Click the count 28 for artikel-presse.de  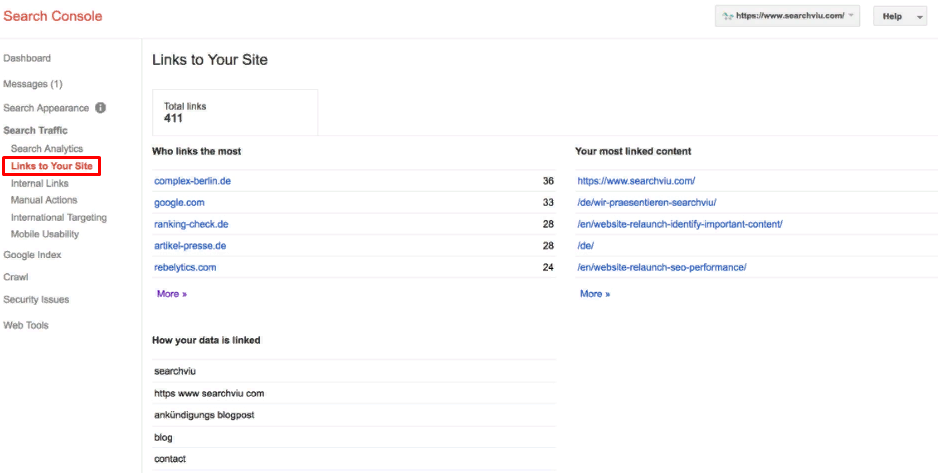(548, 246)
